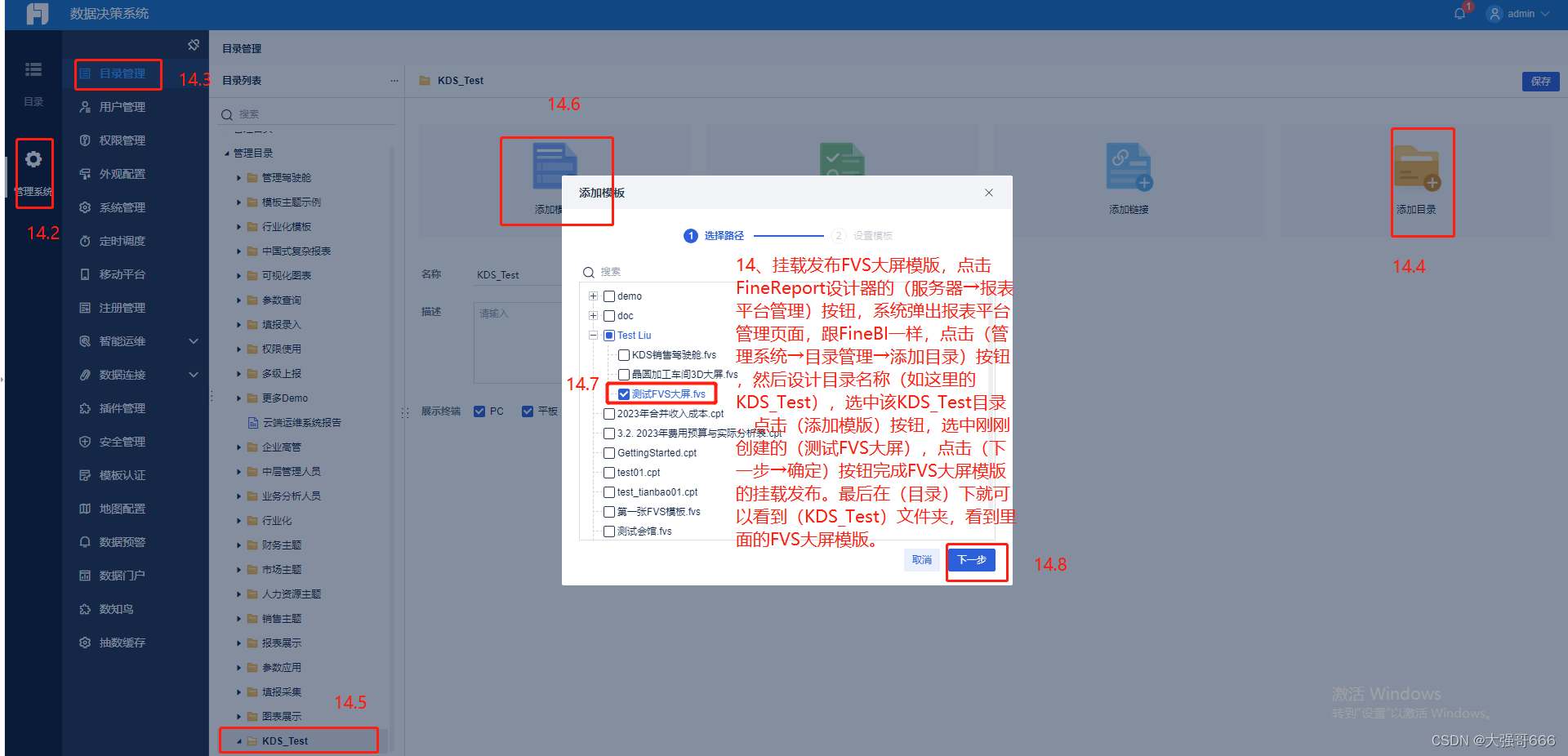
Task: Check 第一张FVS模板.fvs checkbox
Action: coord(609,512)
